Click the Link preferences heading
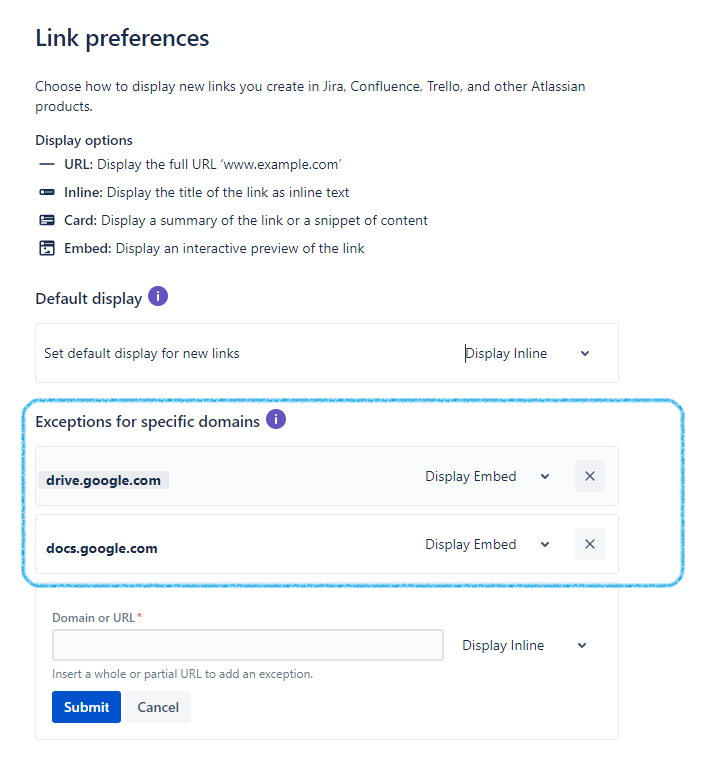Screen dimensions: 725x768 tap(122, 38)
